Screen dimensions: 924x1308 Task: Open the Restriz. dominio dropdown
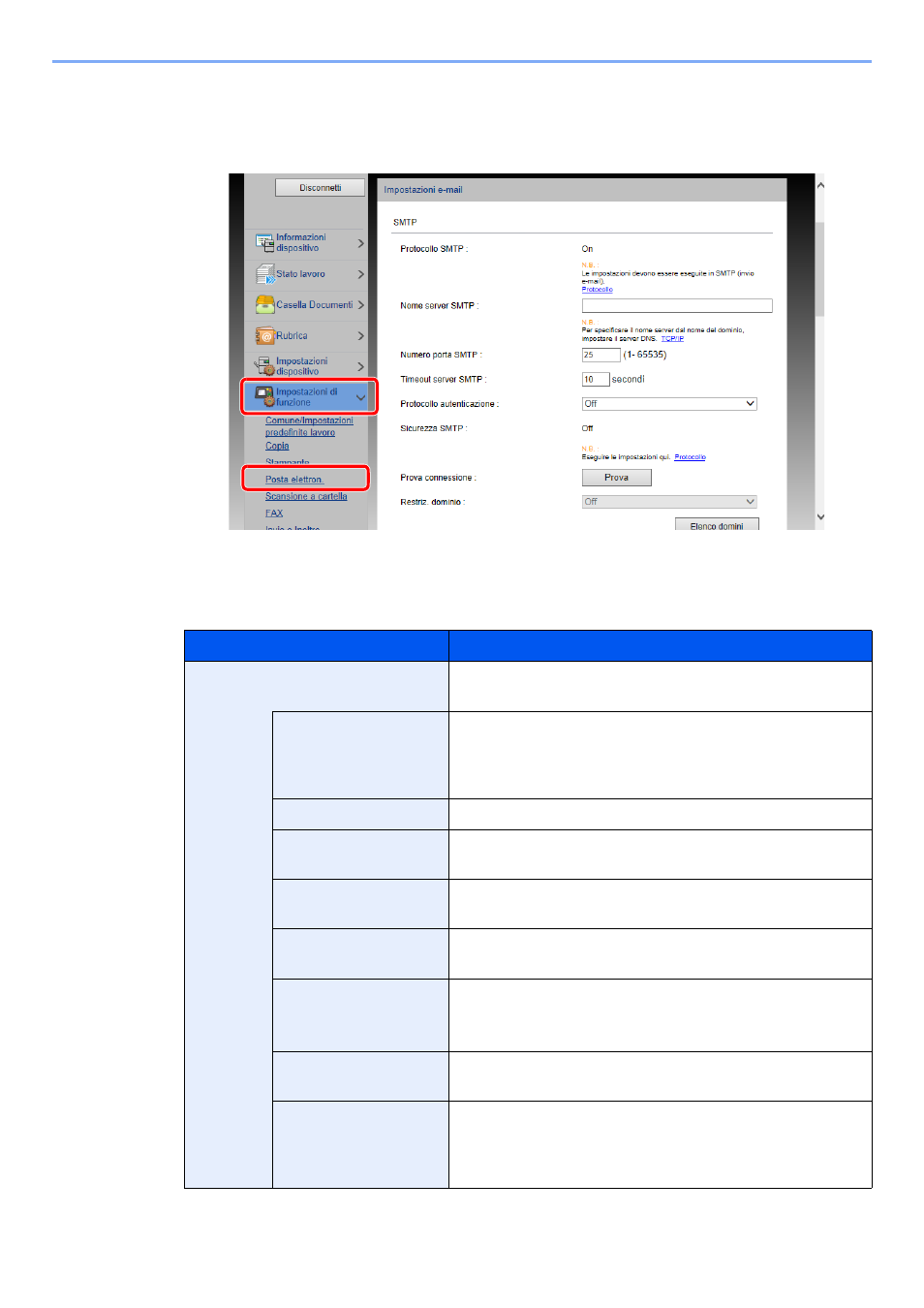point(669,502)
